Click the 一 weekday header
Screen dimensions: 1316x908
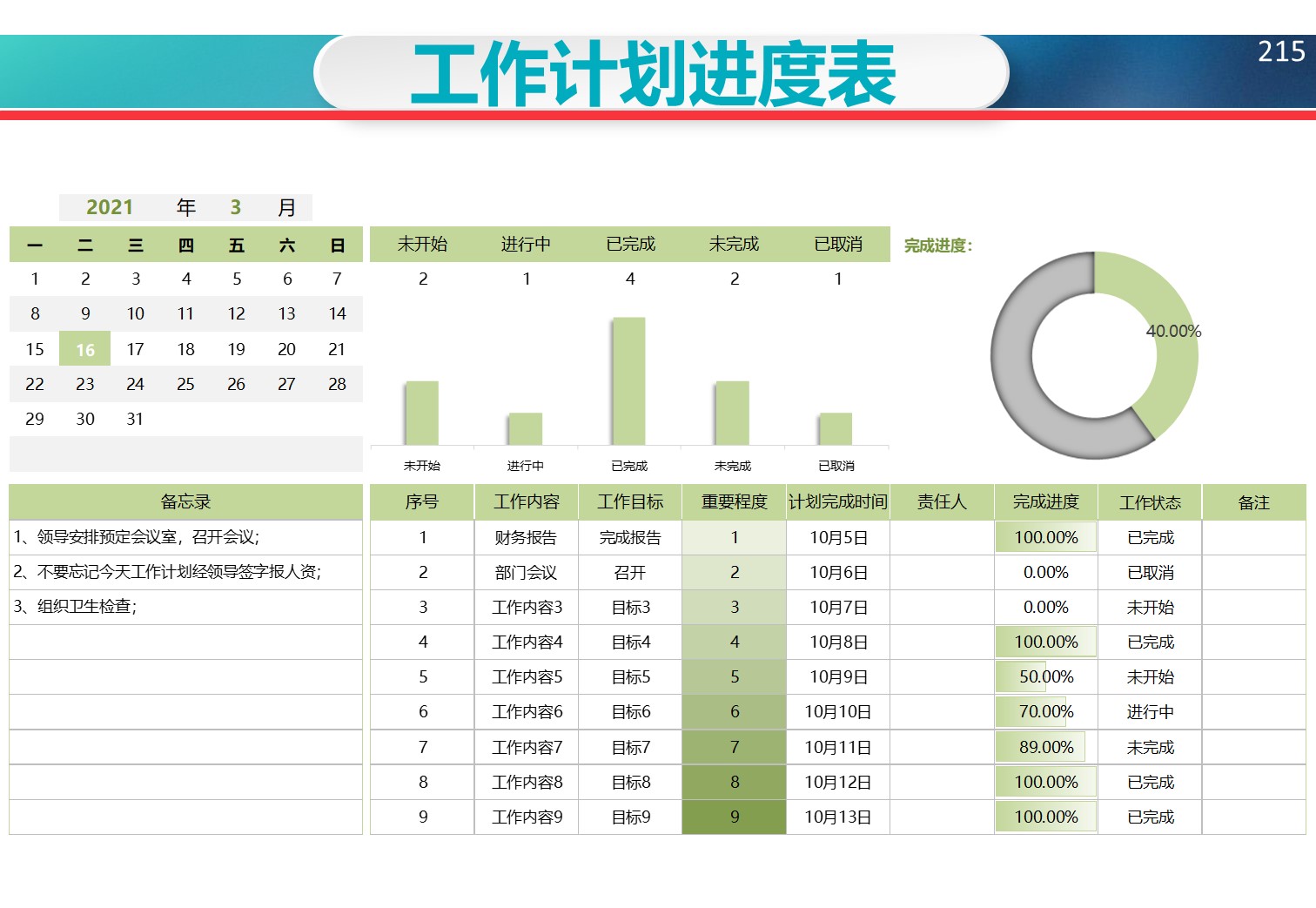[35, 245]
